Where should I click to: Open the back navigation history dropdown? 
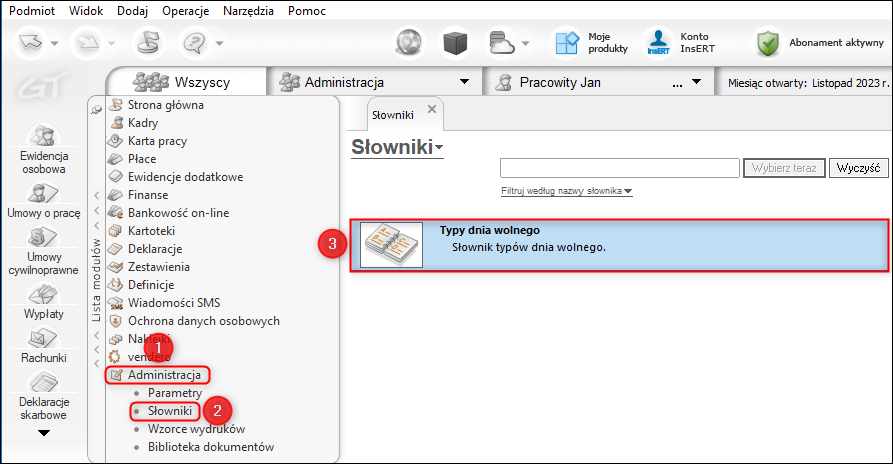[x=54, y=43]
